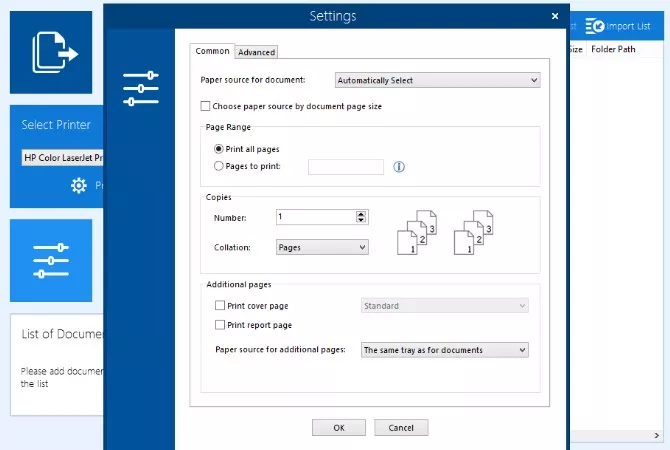Click the Page Range group label
The height and width of the screenshot is (450, 670).
click(228, 127)
